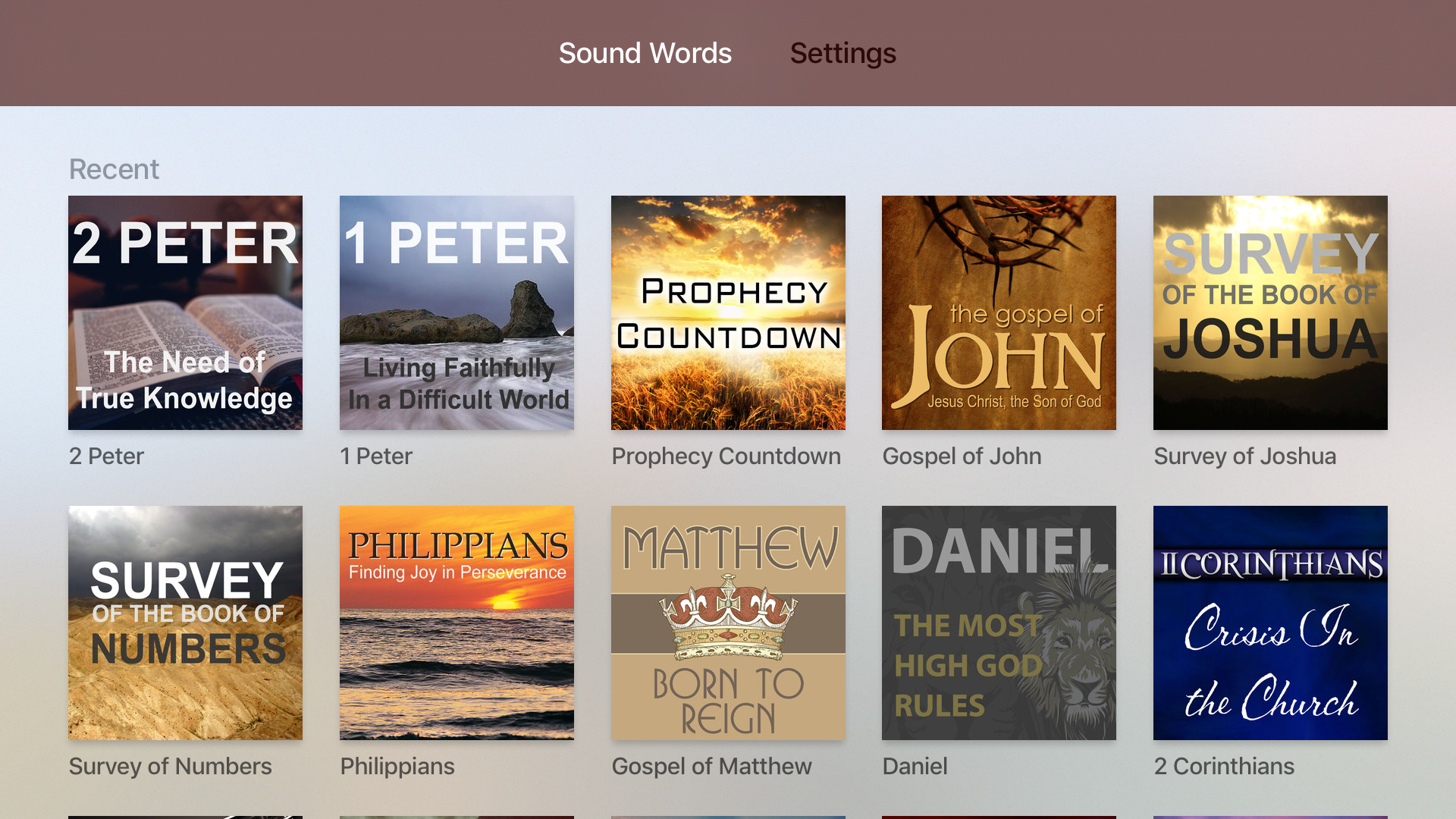The width and height of the screenshot is (1456, 819).
Task: Select the Philippians sunset cover
Action: [x=457, y=623]
